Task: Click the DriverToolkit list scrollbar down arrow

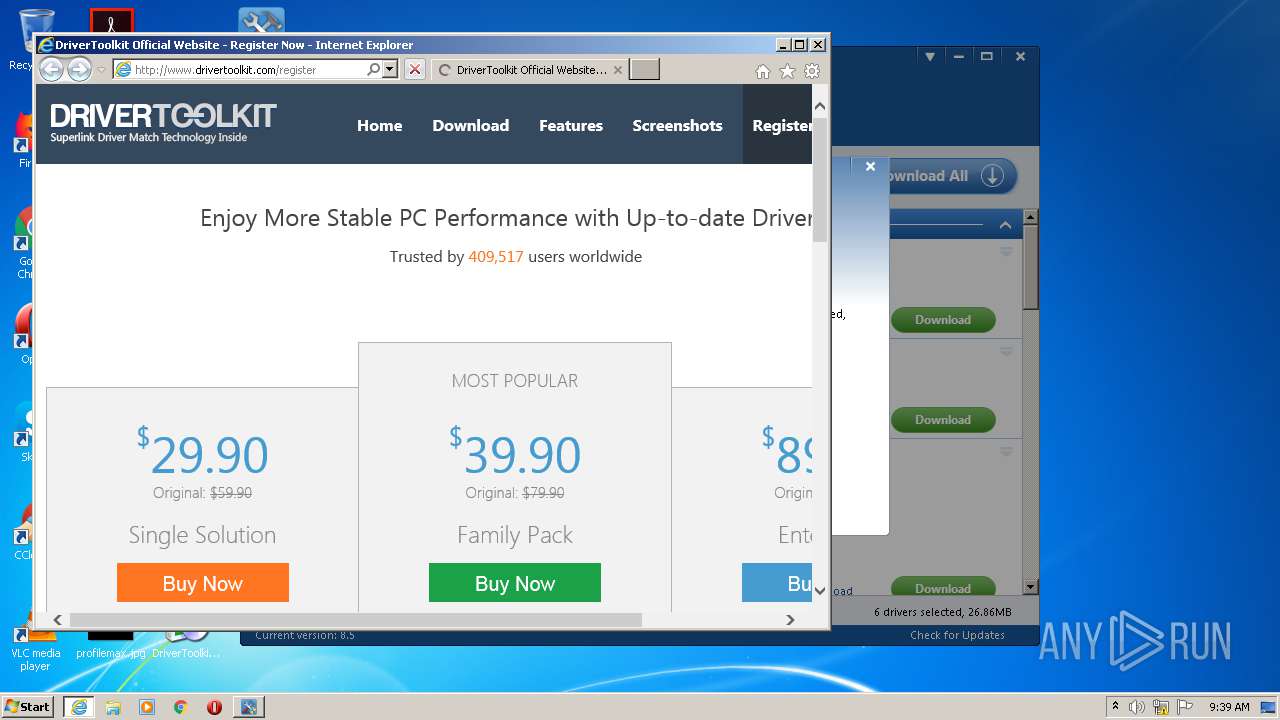Action: tap(1031, 587)
